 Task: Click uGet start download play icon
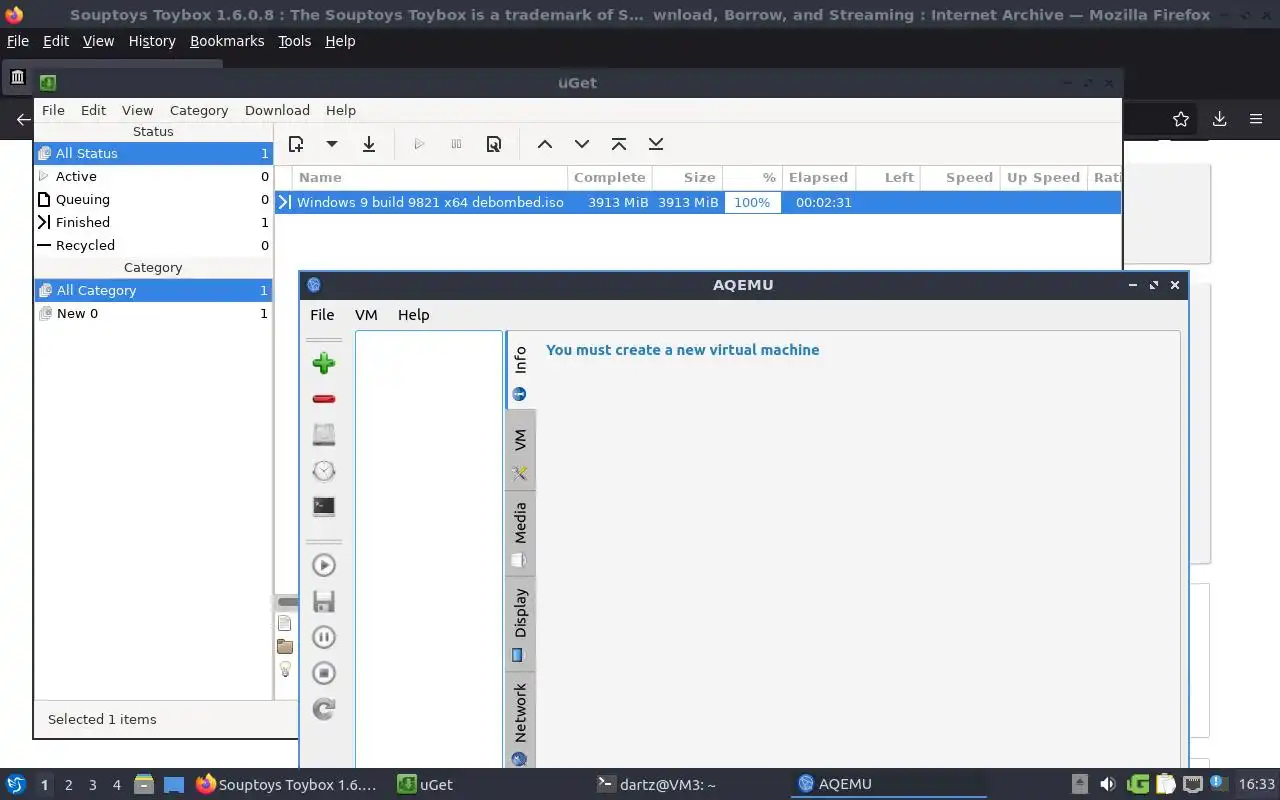[x=419, y=144]
